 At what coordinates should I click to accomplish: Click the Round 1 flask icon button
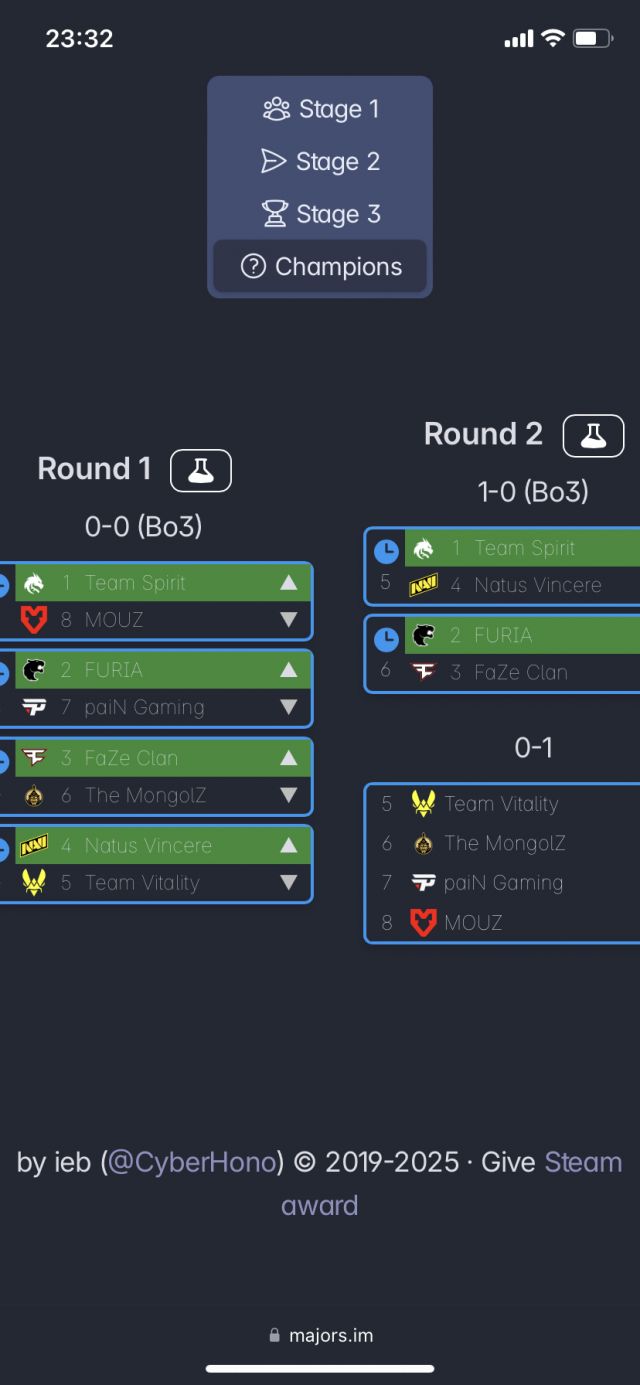[x=201, y=471]
